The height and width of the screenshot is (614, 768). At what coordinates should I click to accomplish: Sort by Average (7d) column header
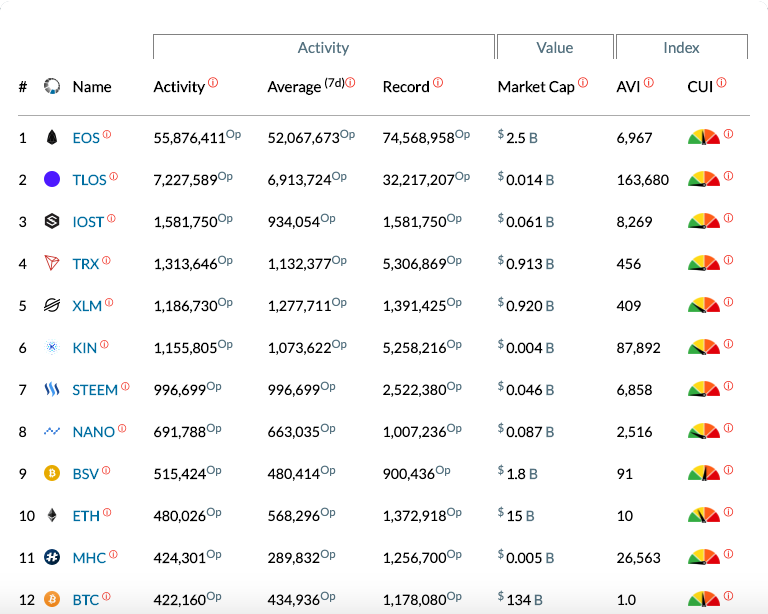tap(306, 86)
